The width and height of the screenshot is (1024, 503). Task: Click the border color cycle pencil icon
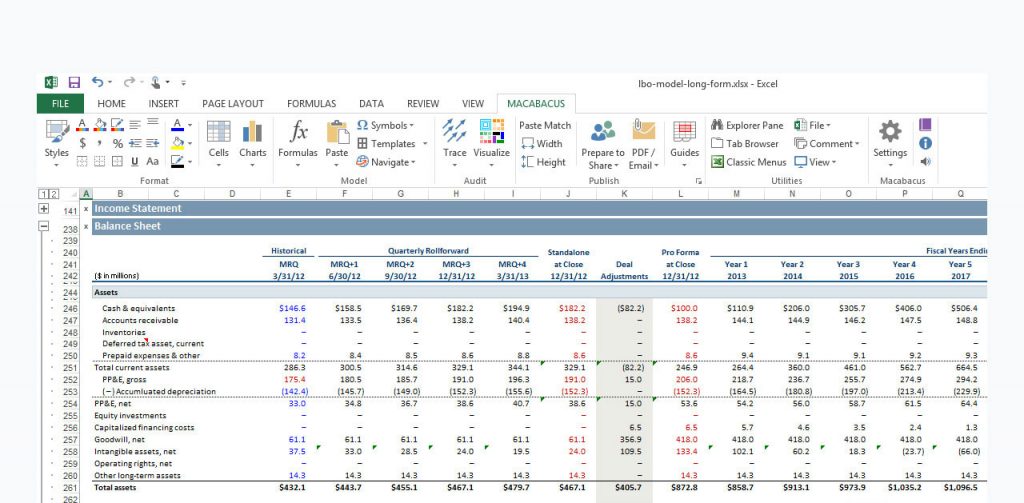118,125
